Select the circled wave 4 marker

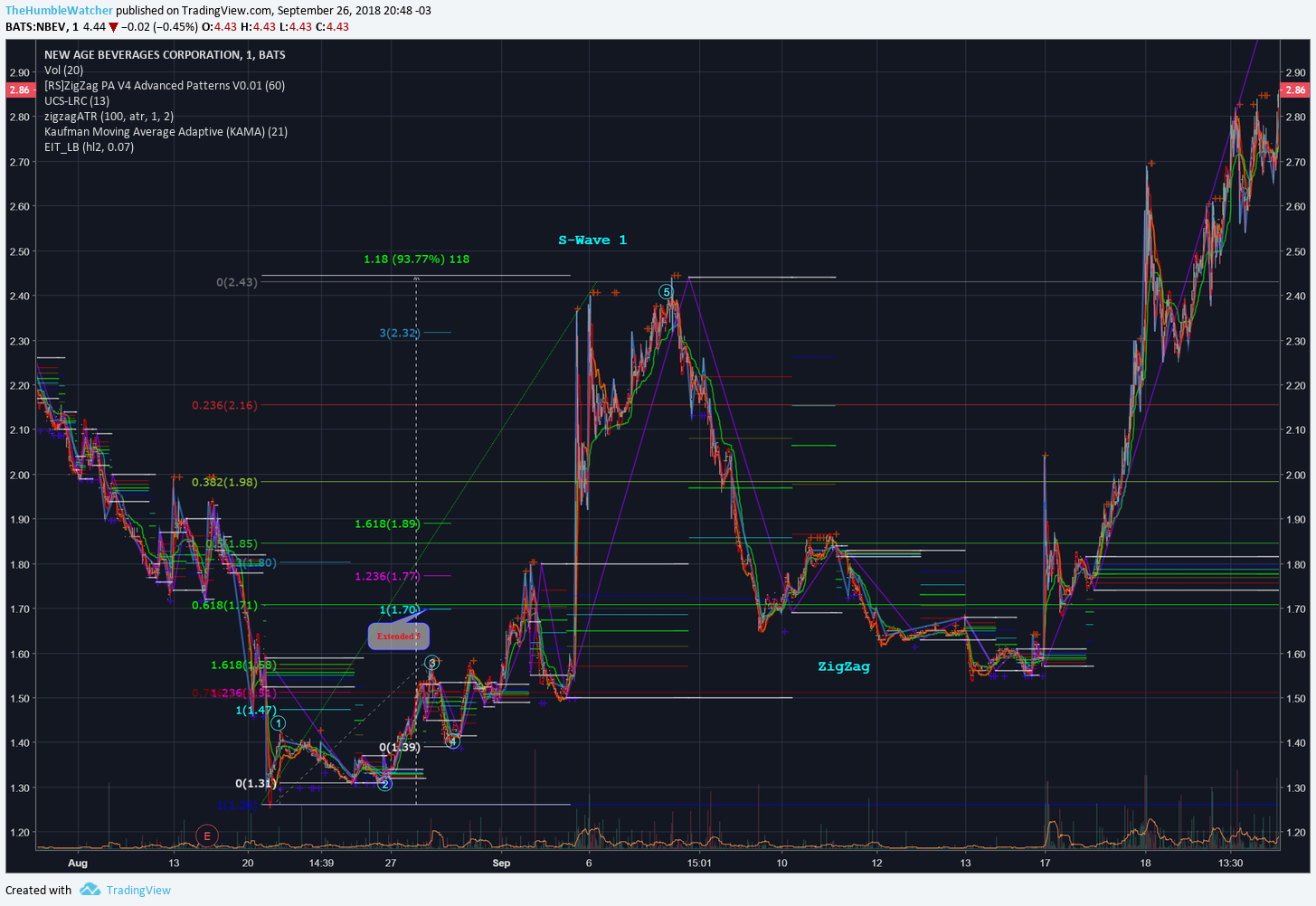pyautogui.click(x=453, y=741)
